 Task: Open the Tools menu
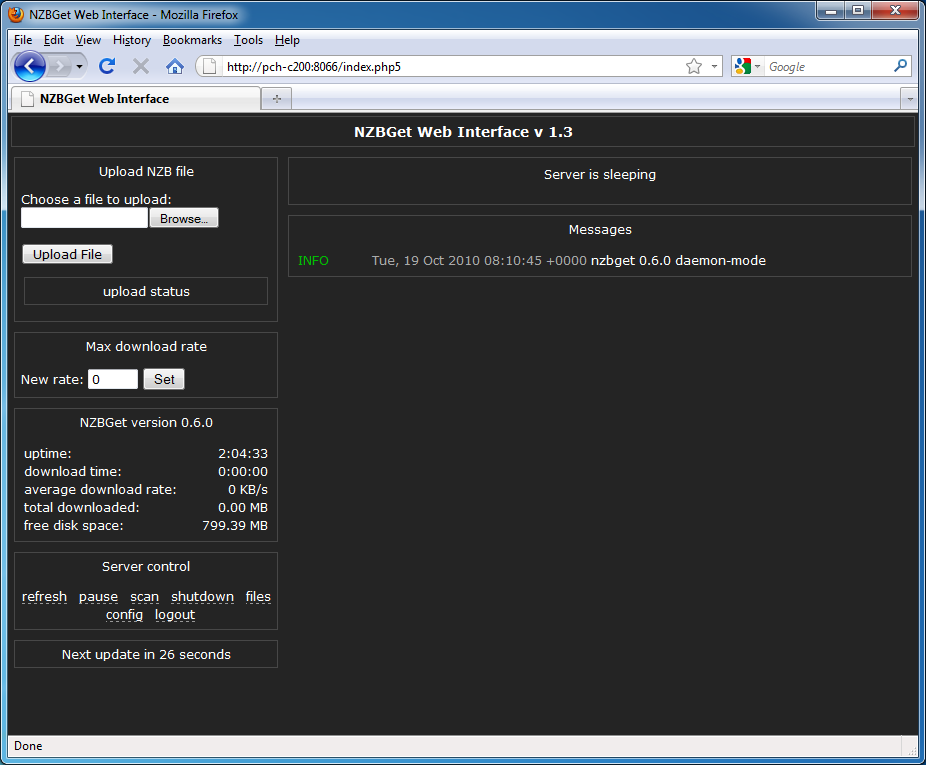click(x=248, y=40)
